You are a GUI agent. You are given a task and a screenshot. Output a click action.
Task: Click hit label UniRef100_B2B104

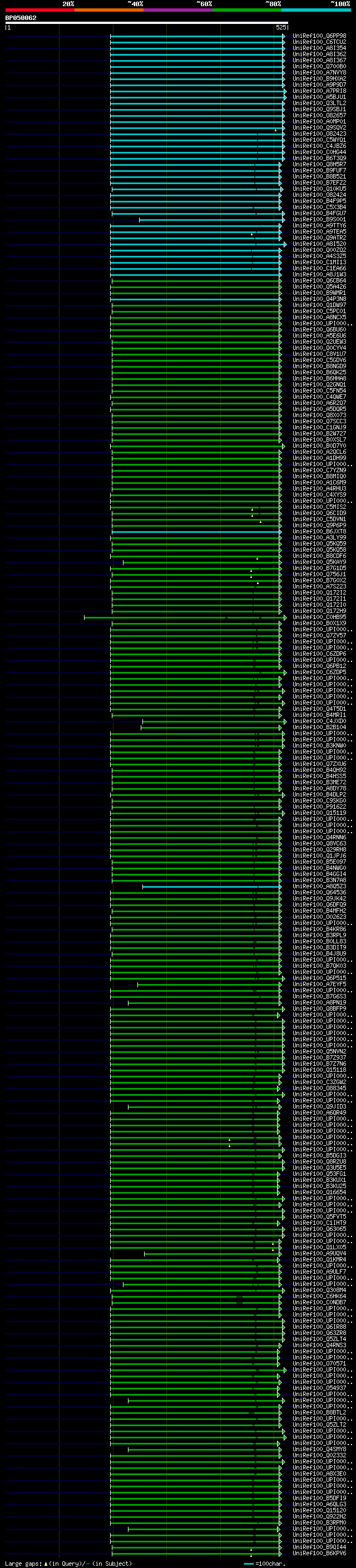pyautogui.click(x=319, y=728)
